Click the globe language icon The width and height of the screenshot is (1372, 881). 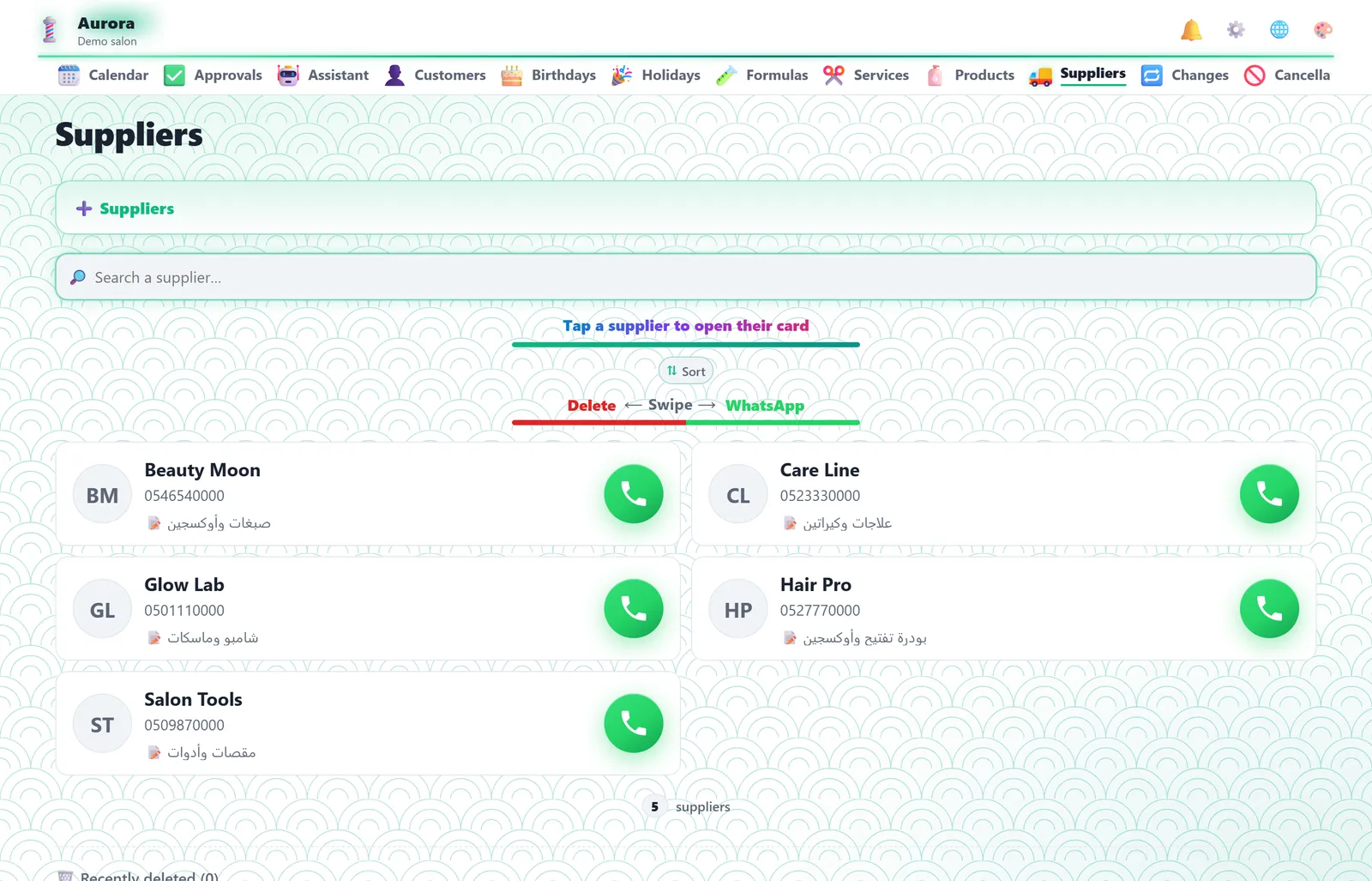(1279, 30)
